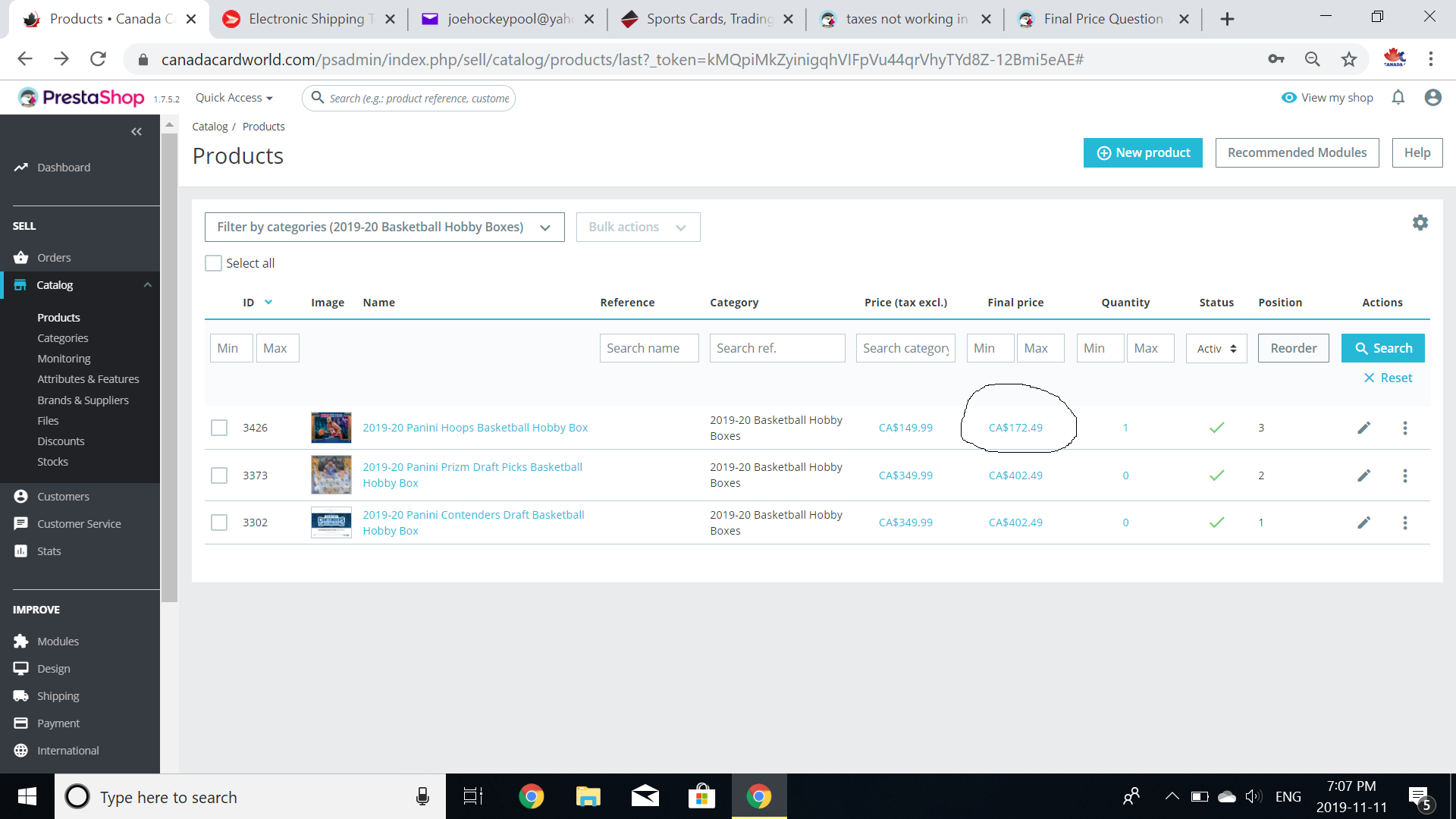Click green status check for product 3302
This screenshot has width=1456, height=819.
(1216, 522)
